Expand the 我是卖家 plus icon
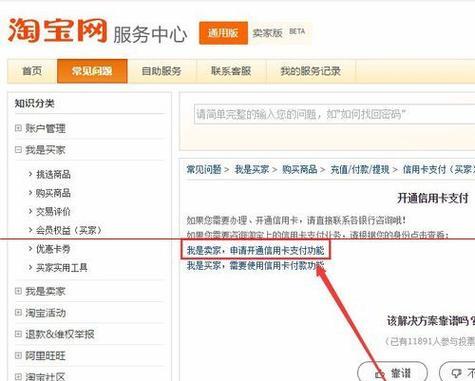 tap(18, 291)
